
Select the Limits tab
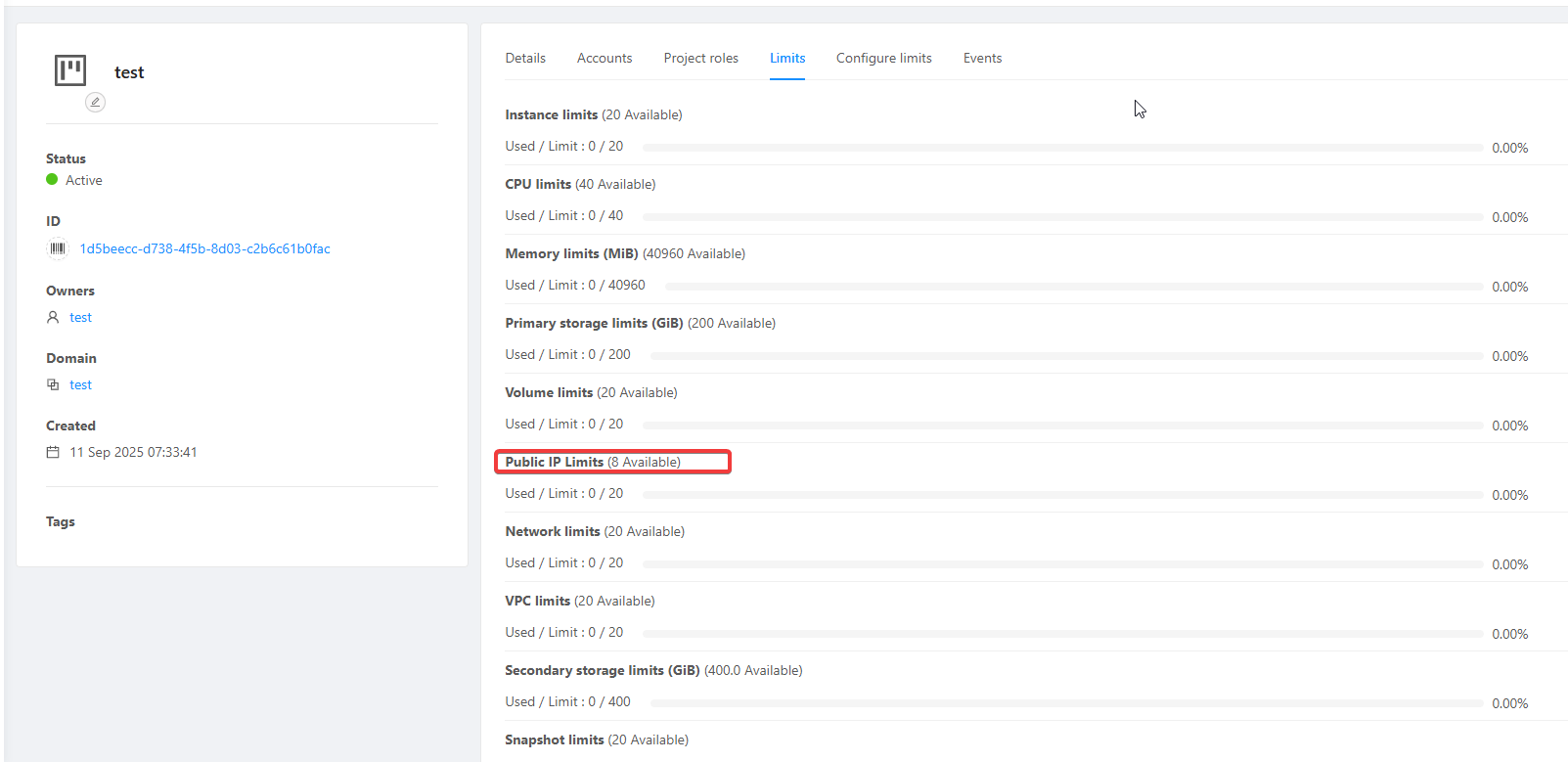[787, 58]
